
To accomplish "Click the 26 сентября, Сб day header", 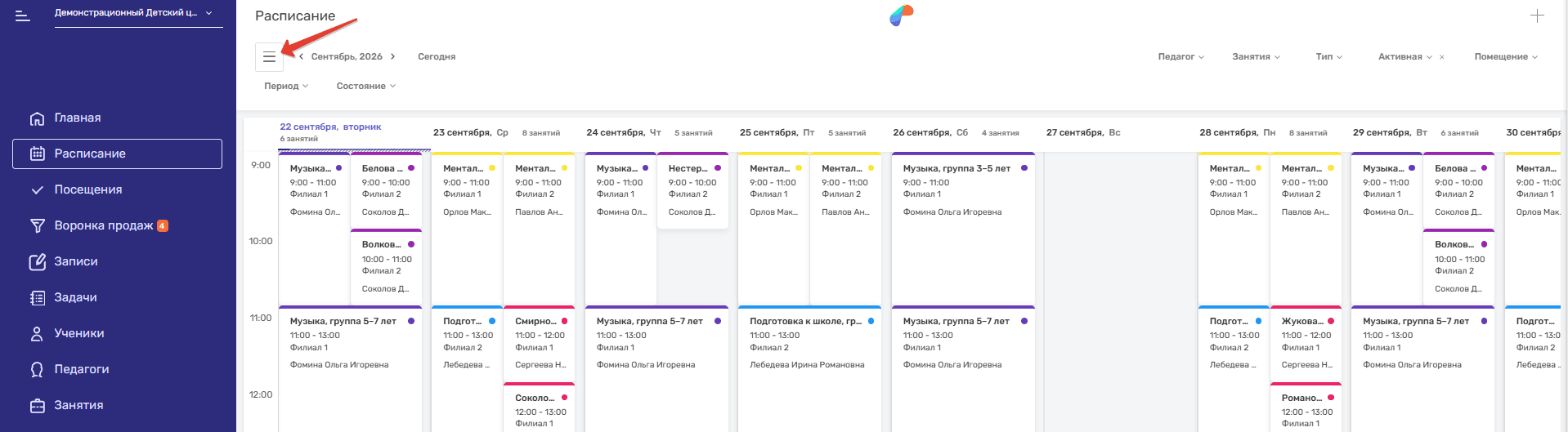I will 930,132.
